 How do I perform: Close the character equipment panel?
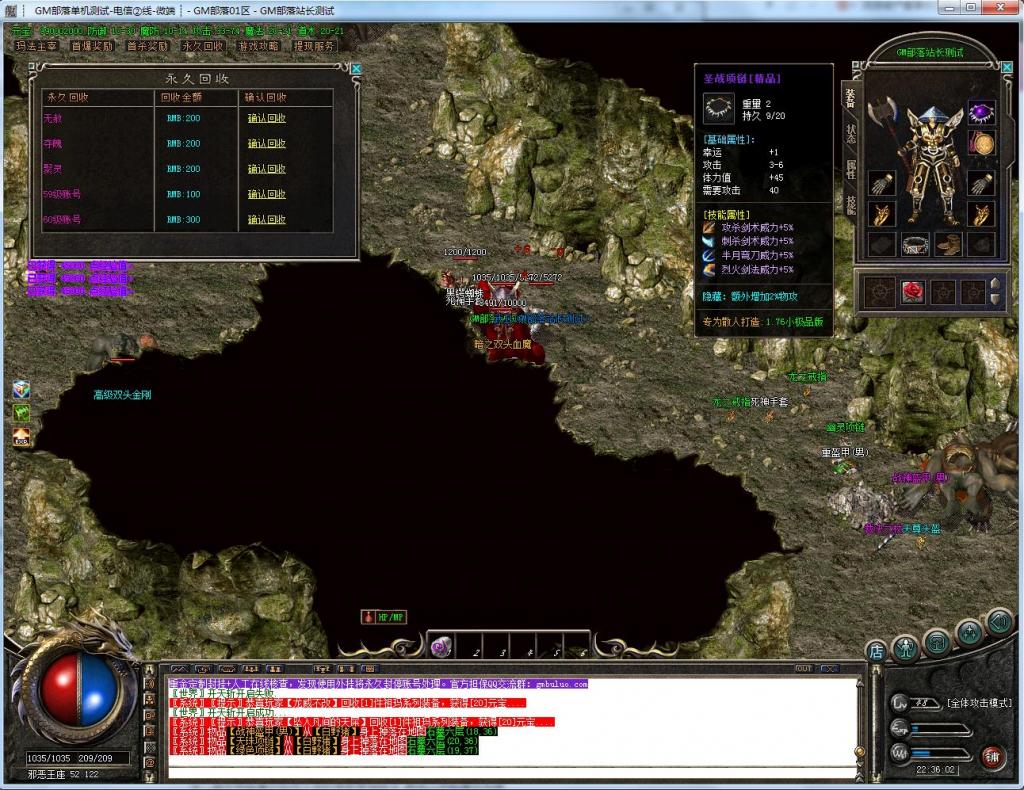(x=1007, y=67)
